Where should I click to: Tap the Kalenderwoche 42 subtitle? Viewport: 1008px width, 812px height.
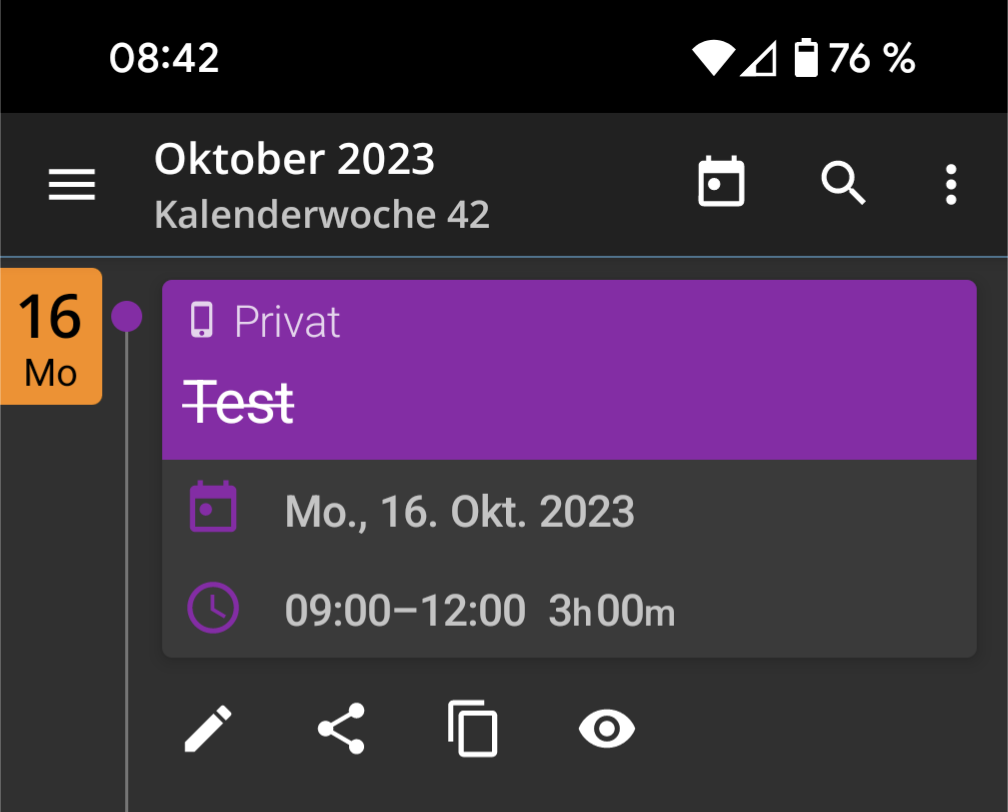321,214
